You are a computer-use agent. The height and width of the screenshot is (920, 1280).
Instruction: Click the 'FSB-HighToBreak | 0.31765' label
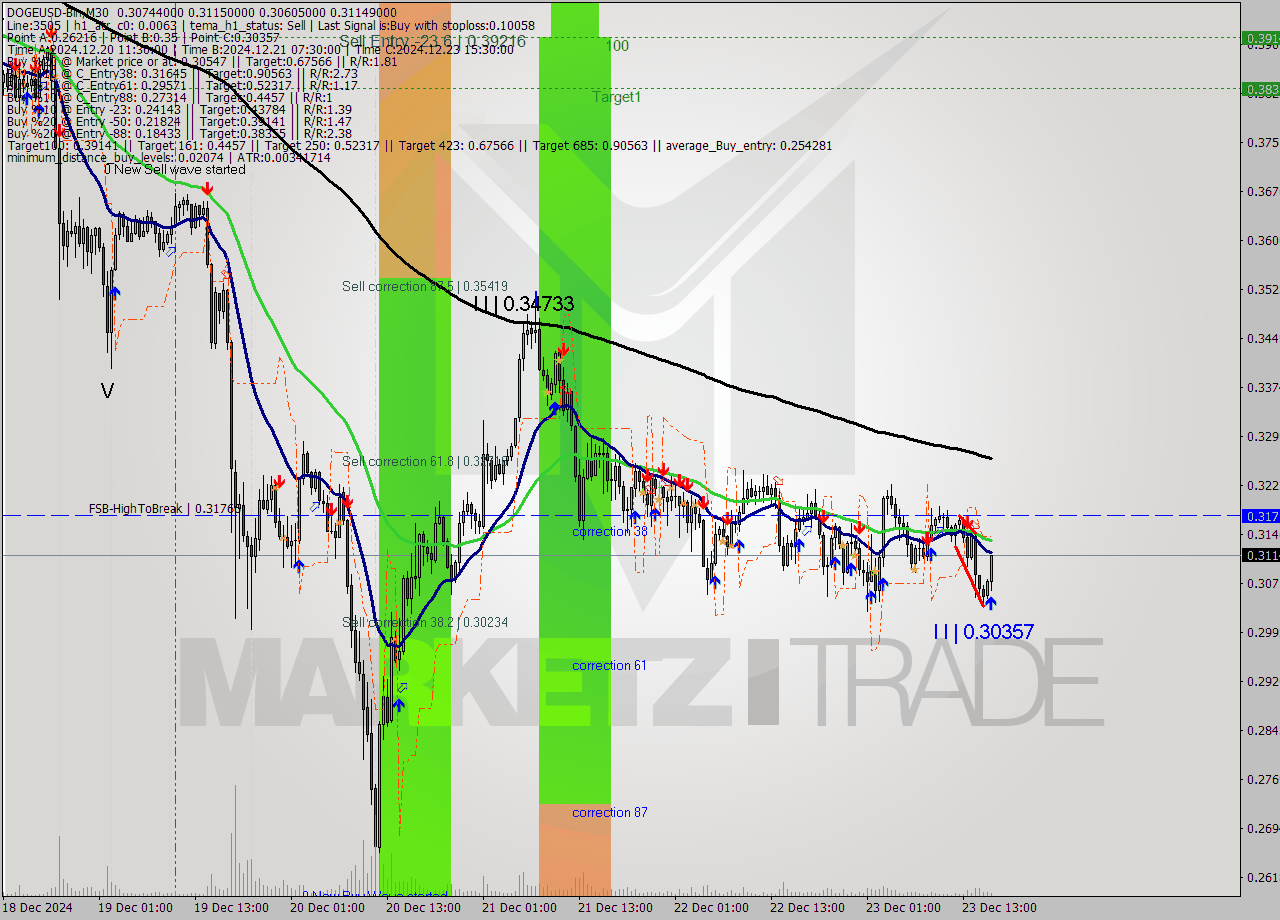tap(165, 508)
